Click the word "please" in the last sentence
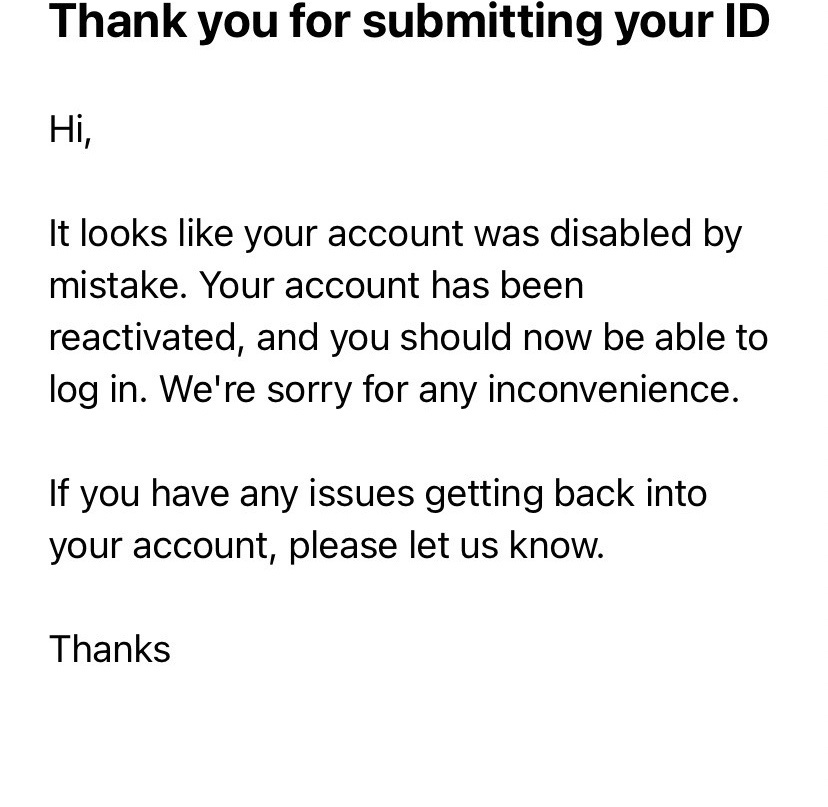The height and width of the screenshot is (807, 828). [x=343, y=546]
